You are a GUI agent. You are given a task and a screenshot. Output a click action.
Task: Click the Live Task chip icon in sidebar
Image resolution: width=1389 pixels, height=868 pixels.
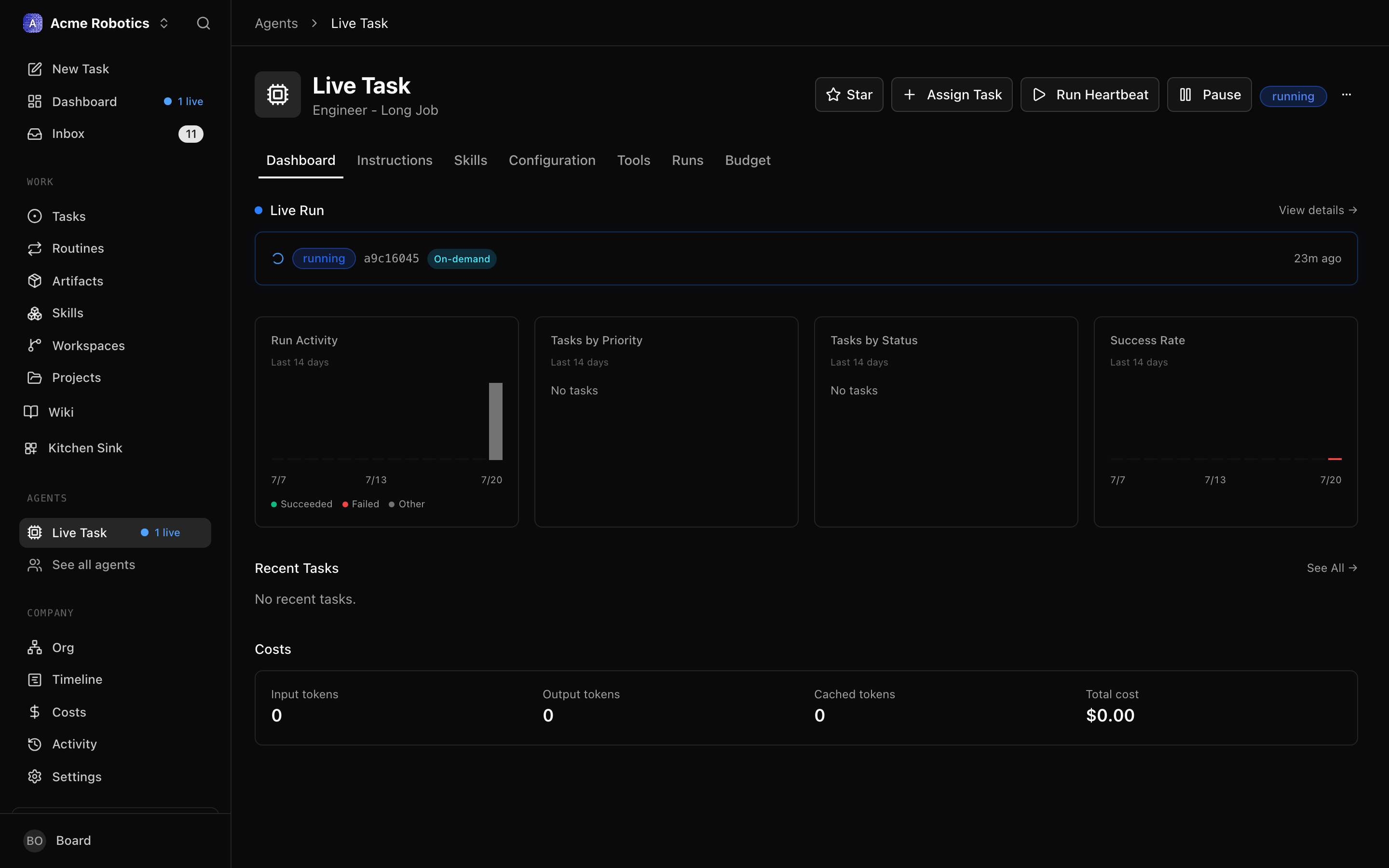34,533
